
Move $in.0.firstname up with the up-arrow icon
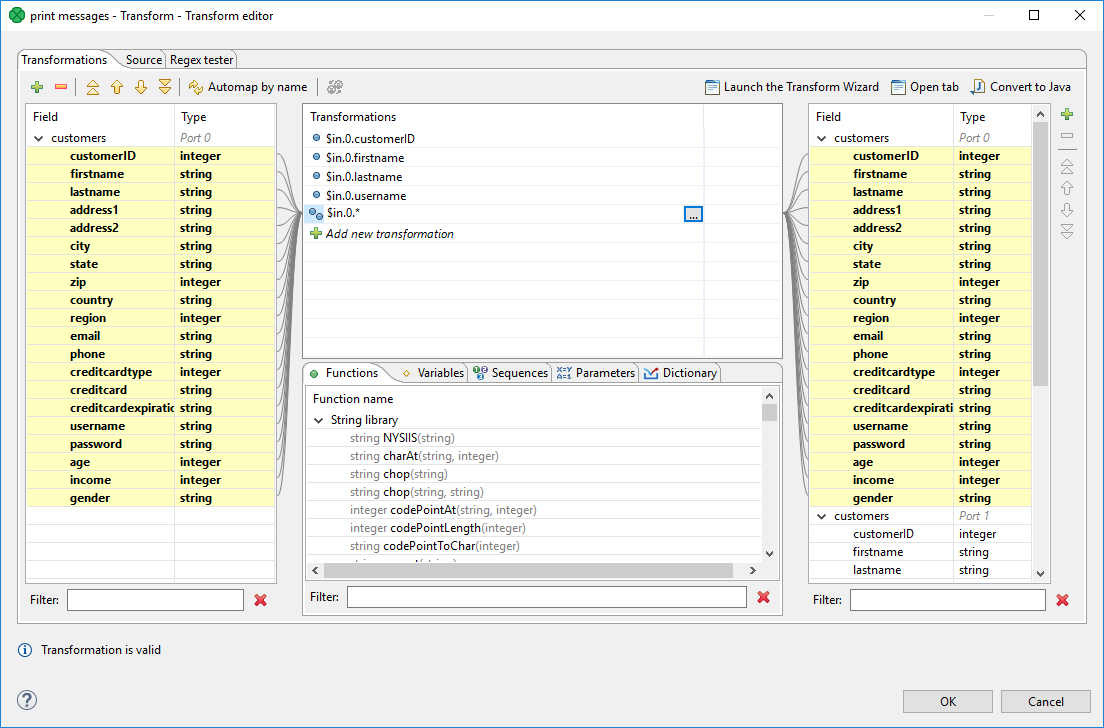coord(116,86)
